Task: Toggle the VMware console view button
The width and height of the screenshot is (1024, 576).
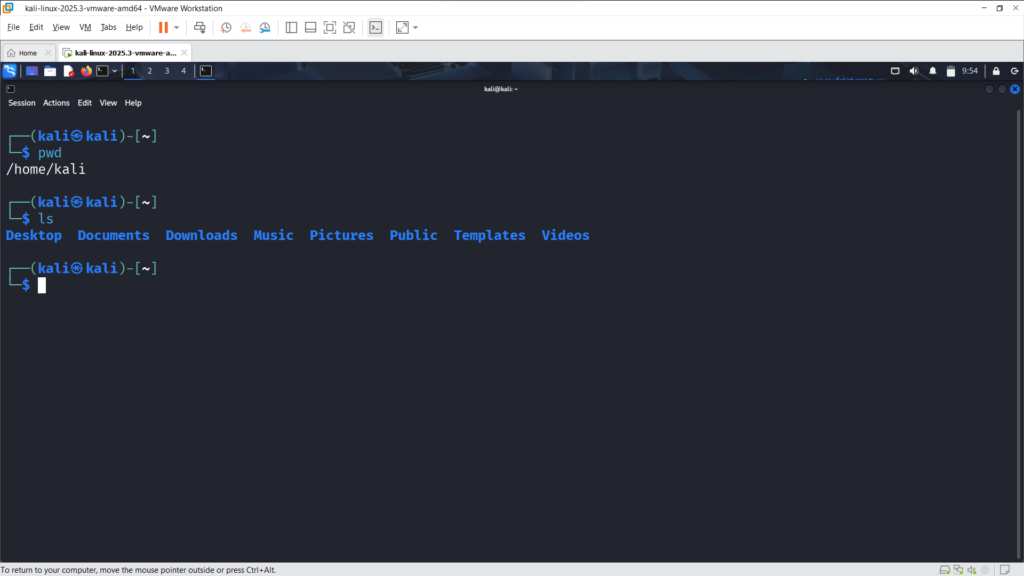Action: pyautogui.click(x=375, y=27)
